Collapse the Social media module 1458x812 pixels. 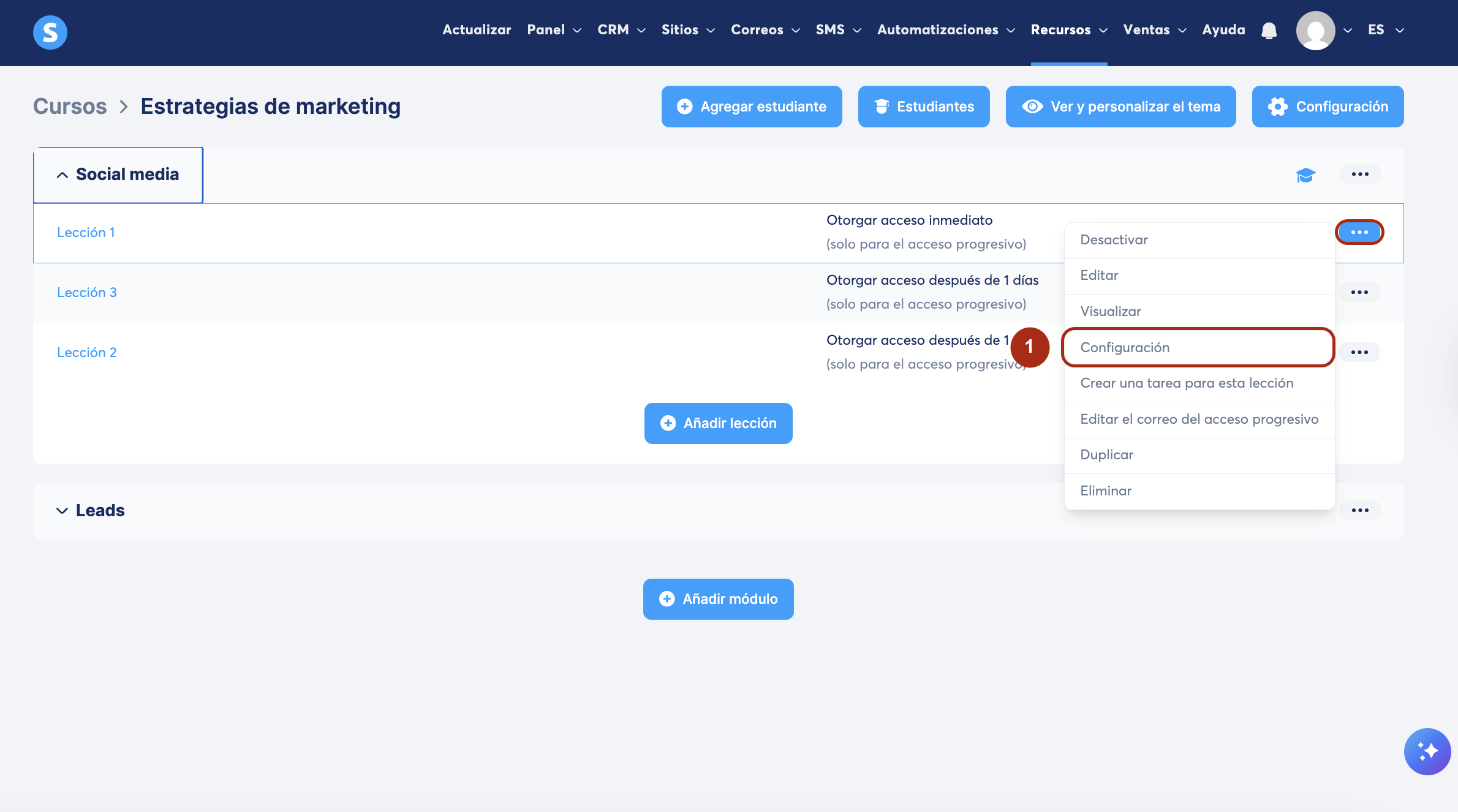[x=62, y=175]
